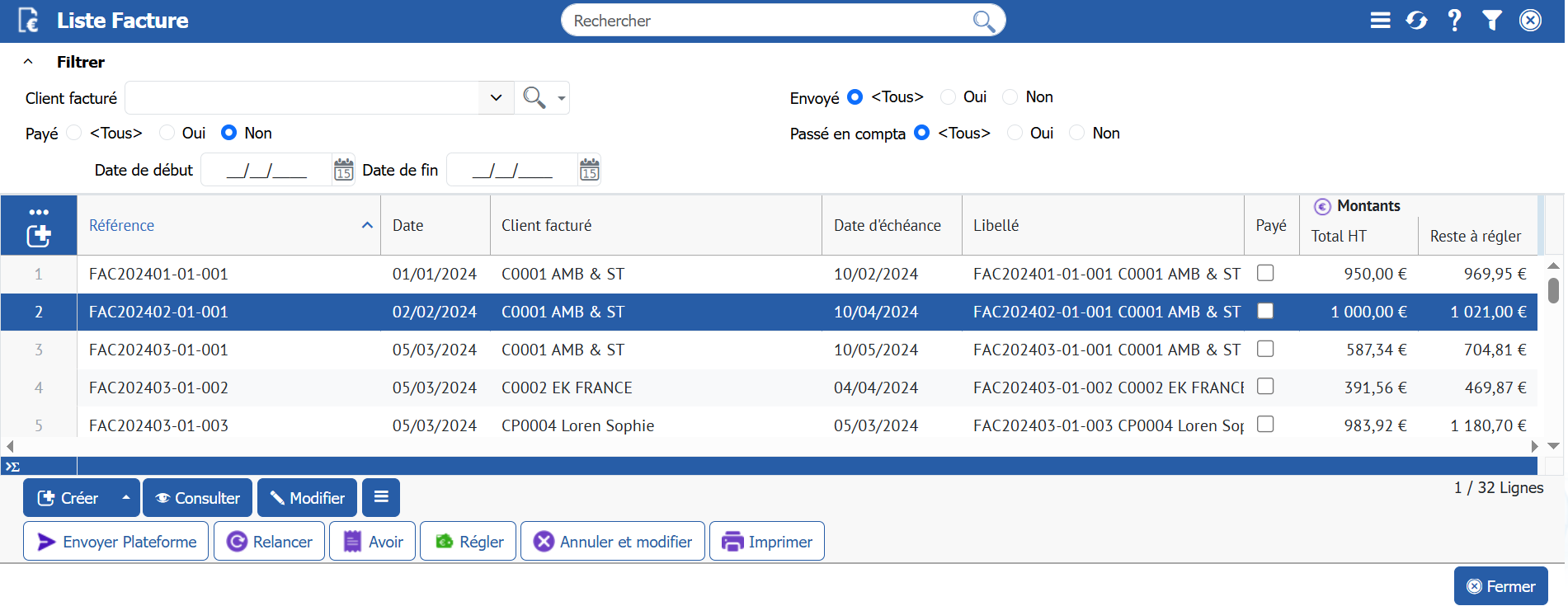Open the Créer button dropdown arrow
Screen dimensions: 1568x606
(x=125, y=498)
